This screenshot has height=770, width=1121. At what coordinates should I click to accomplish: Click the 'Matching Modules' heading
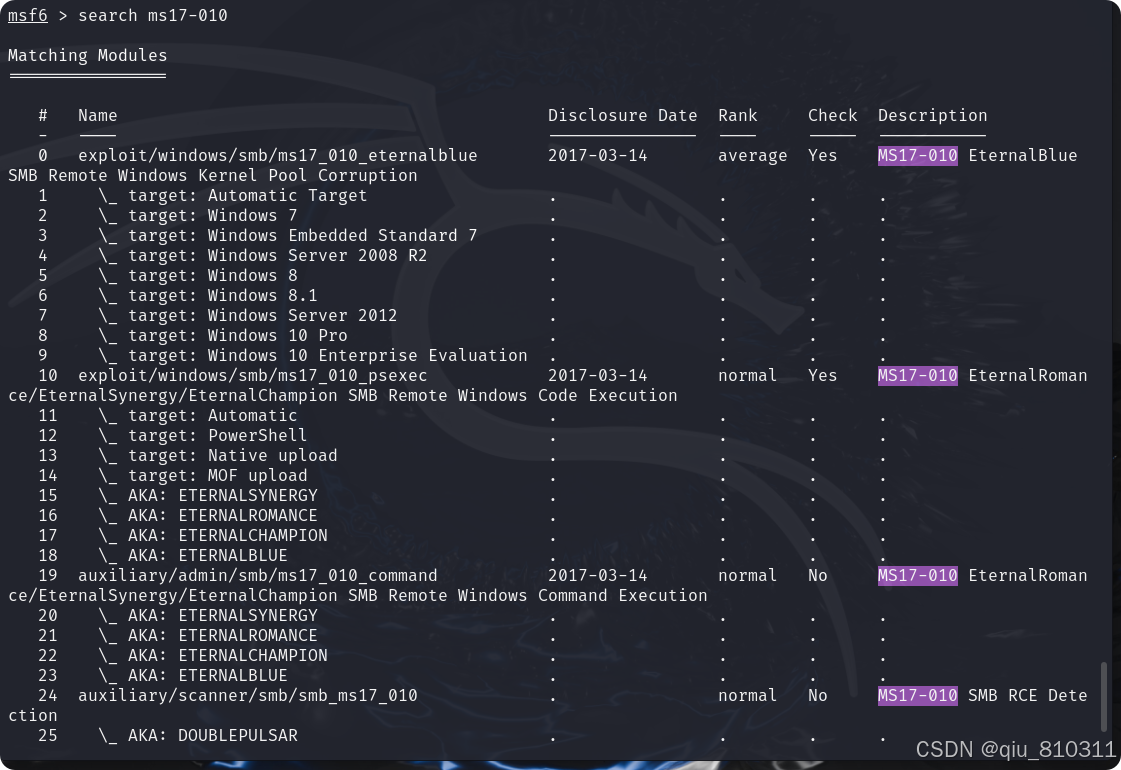[x=87, y=55]
